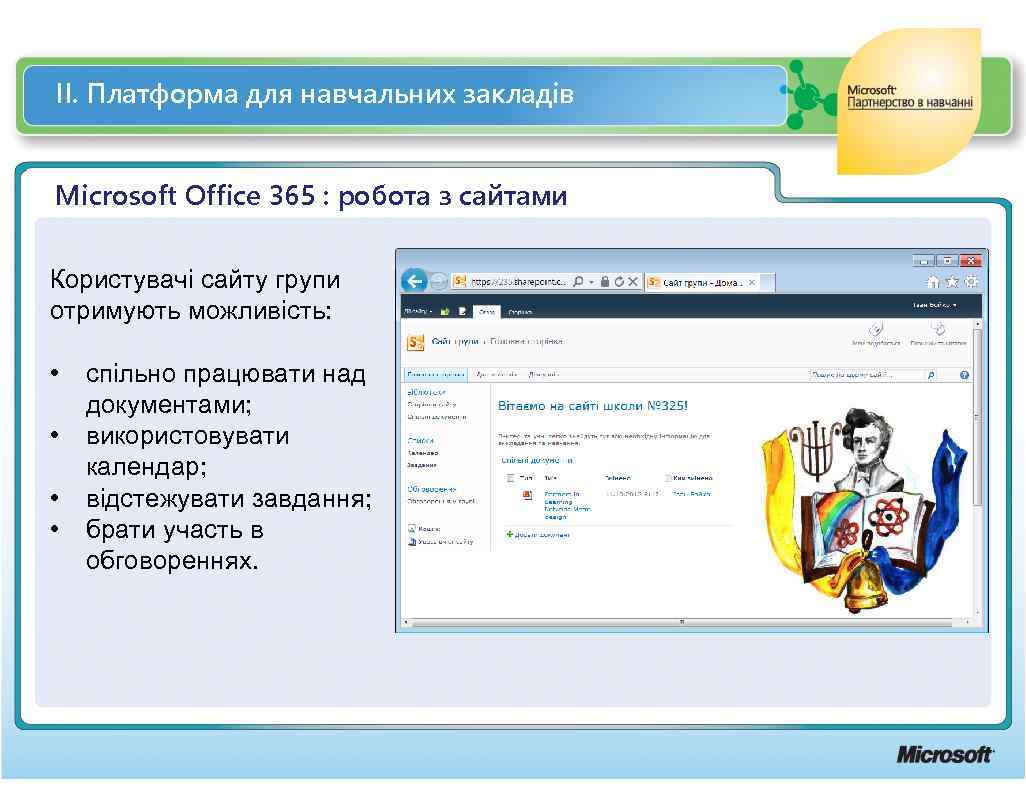
Task: Click the address bar search magnifier icon
Action: 578,281
